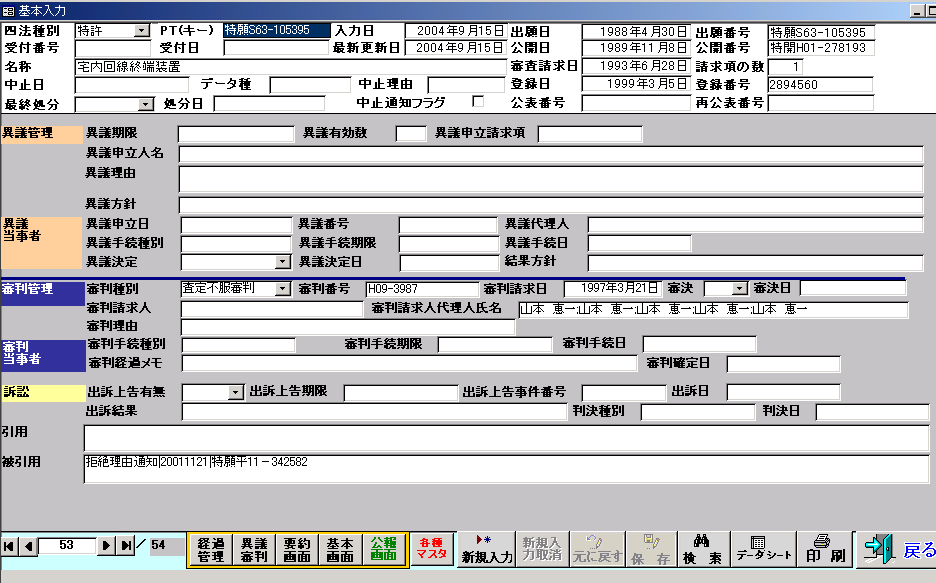Toggle the 中止通知フラグ checkbox
This screenshot has width=936, height=583.
(x=477, y=102)
